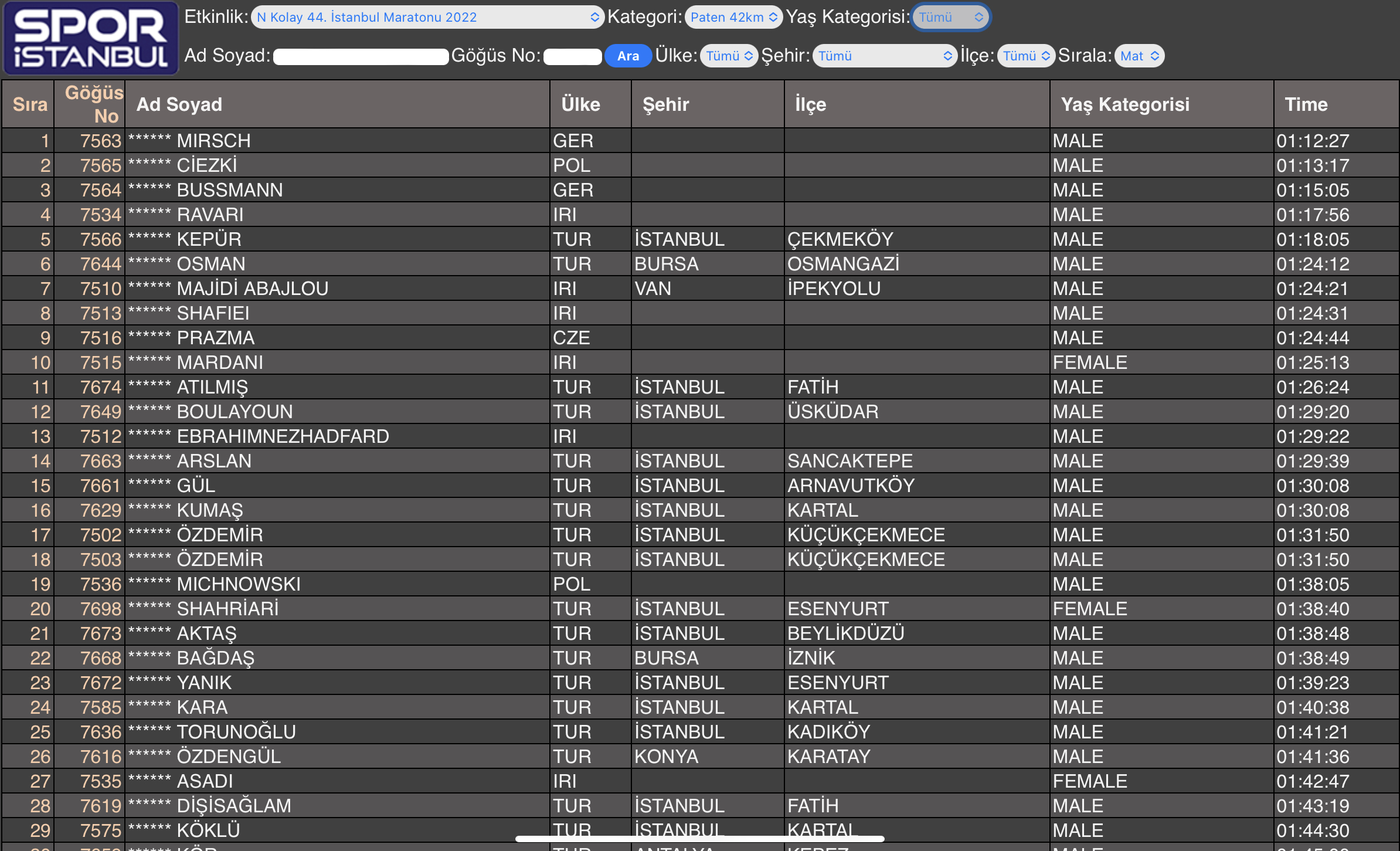Click ÜSKÜDAR district cell
This screenshot has width=1400, height=851.
click(x=917, y=412)
